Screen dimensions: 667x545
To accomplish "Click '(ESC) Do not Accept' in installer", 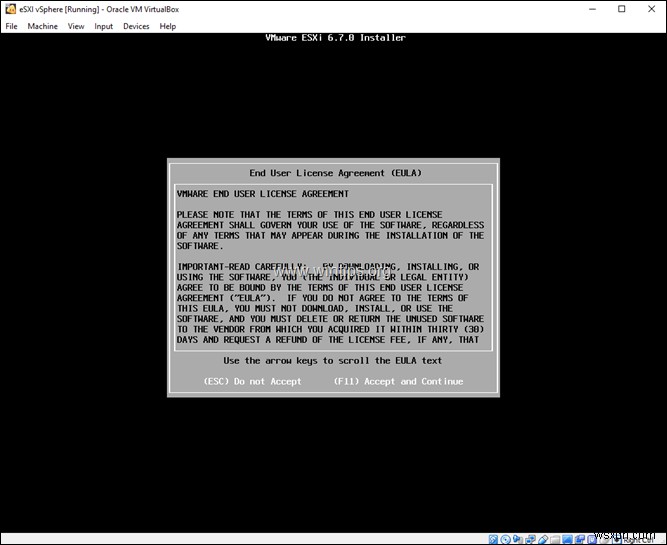I will click(252, 381).
